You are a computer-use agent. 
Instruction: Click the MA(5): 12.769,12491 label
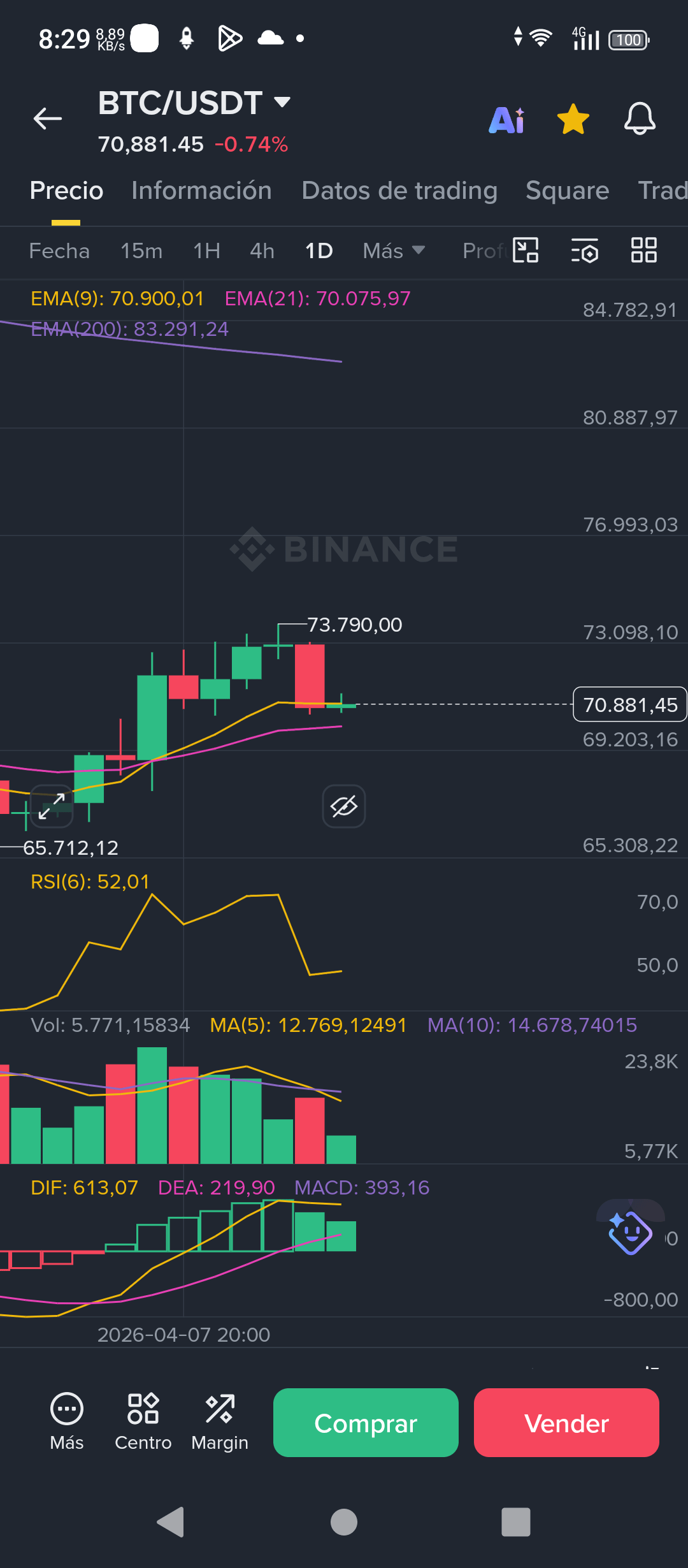[308, 1025]
